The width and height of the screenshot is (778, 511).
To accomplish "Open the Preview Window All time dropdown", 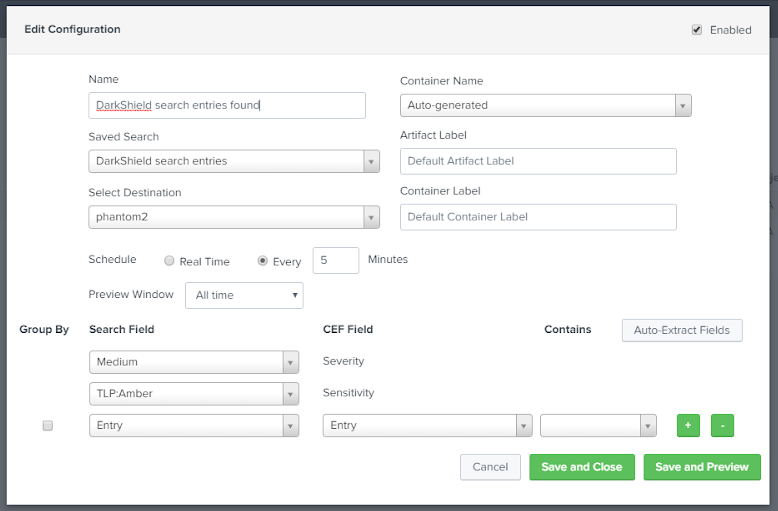I will coord(244,295).
